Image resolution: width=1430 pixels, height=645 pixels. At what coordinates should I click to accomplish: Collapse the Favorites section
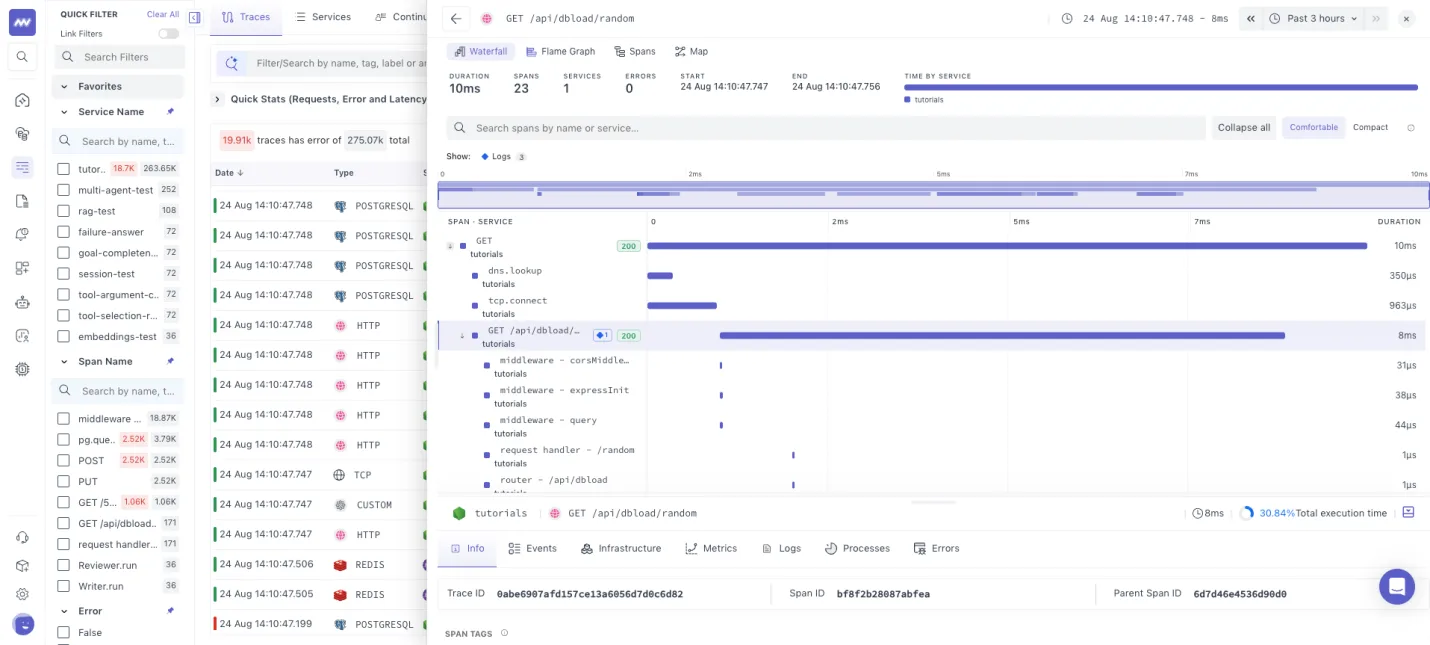pyautogui.click(x=65, y=87)
